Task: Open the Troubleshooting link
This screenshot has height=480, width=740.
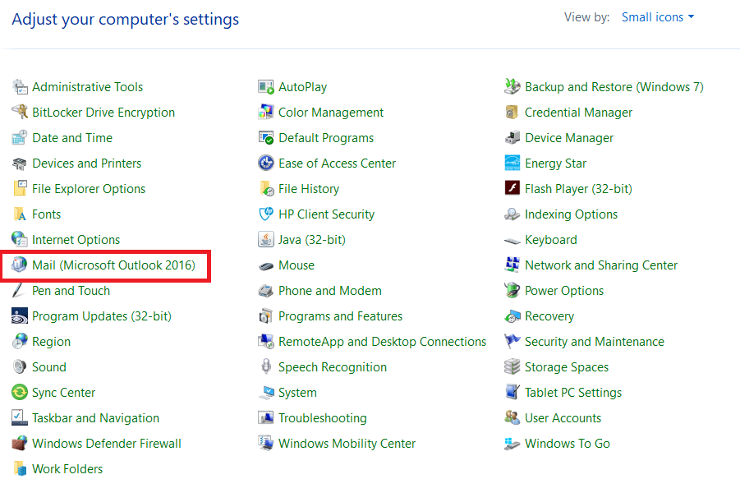Action: point(322,418)
